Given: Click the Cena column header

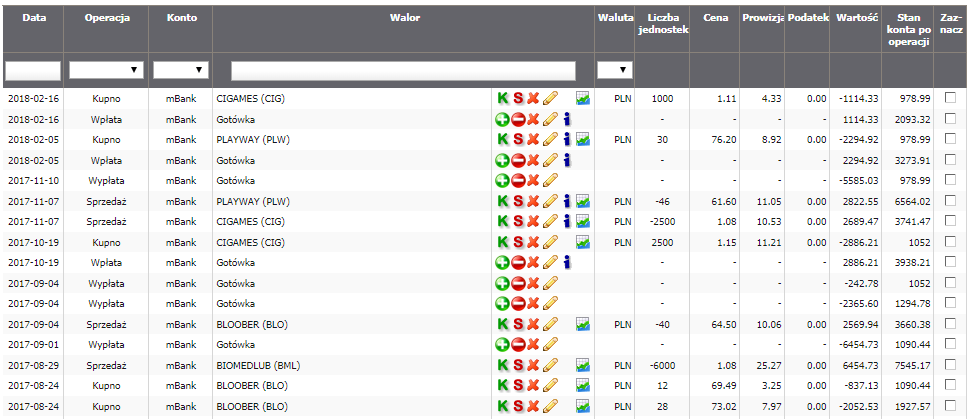Looking at the screenshot, I should [x=715, y=18].
